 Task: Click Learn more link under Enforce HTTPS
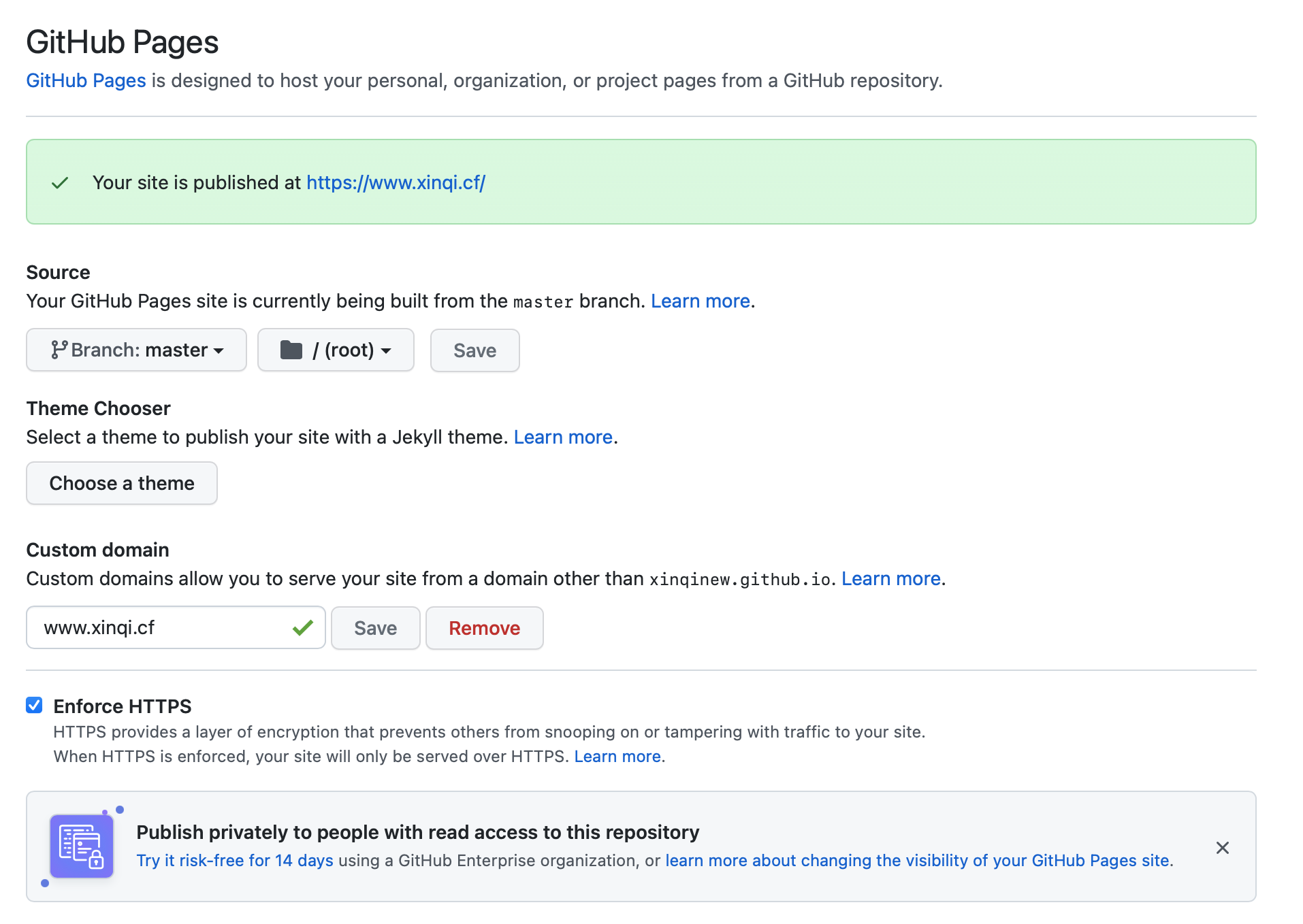pos(617,757)
